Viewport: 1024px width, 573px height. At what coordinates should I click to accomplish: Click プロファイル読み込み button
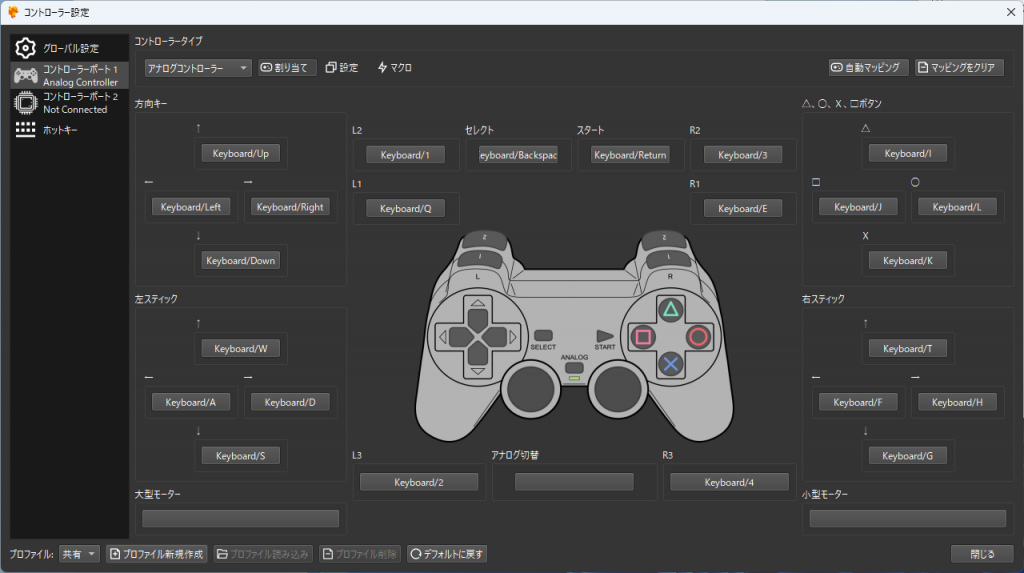263,554
